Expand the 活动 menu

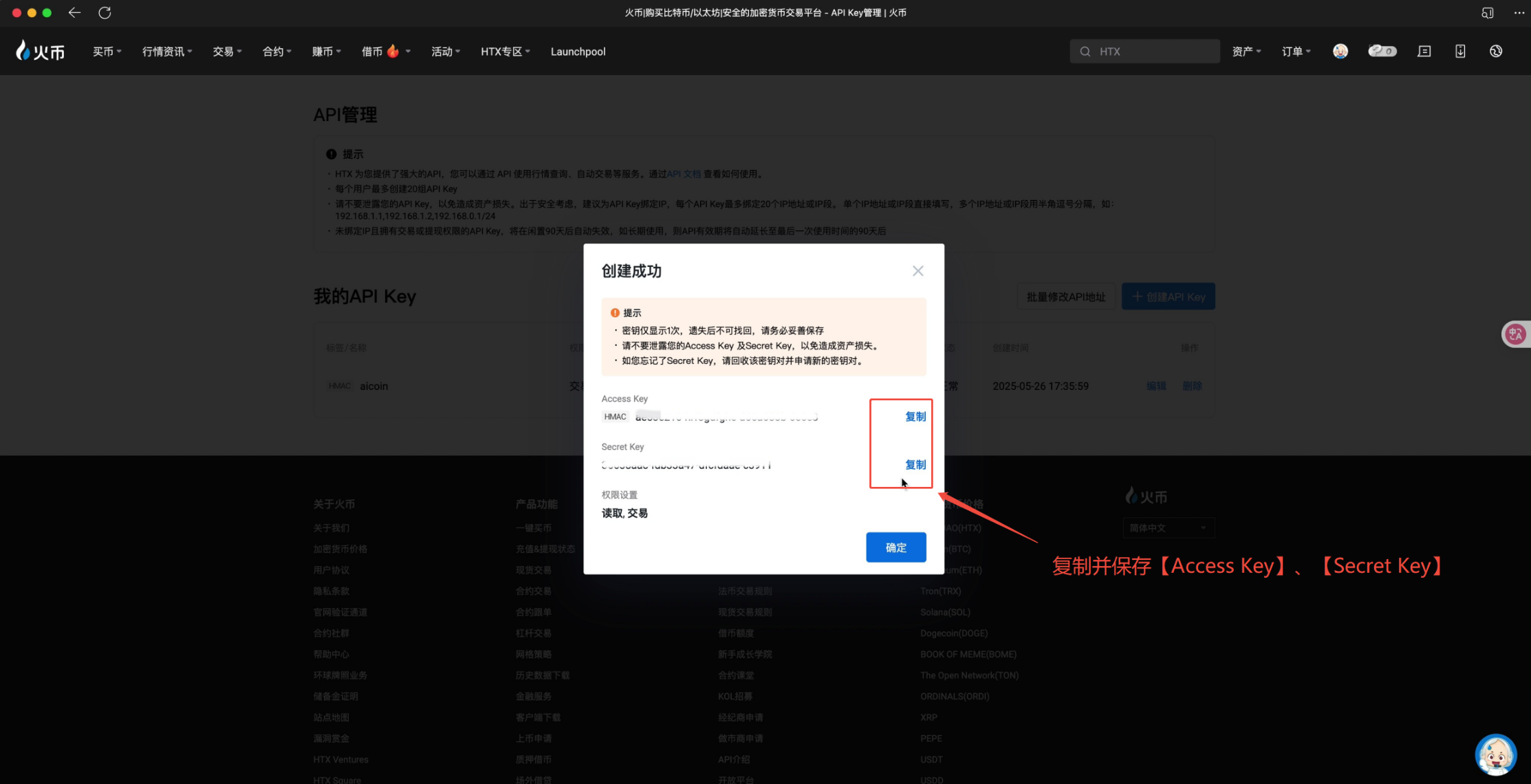point(446,52)
